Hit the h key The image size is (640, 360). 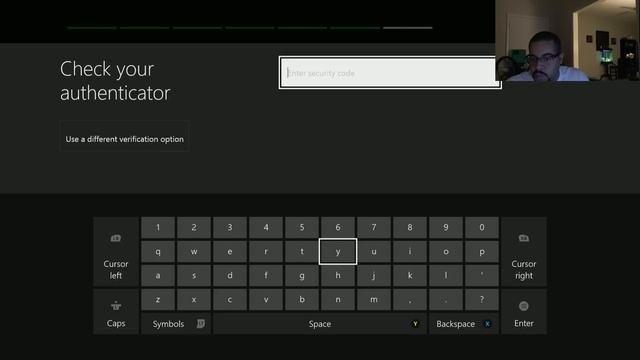338,276
